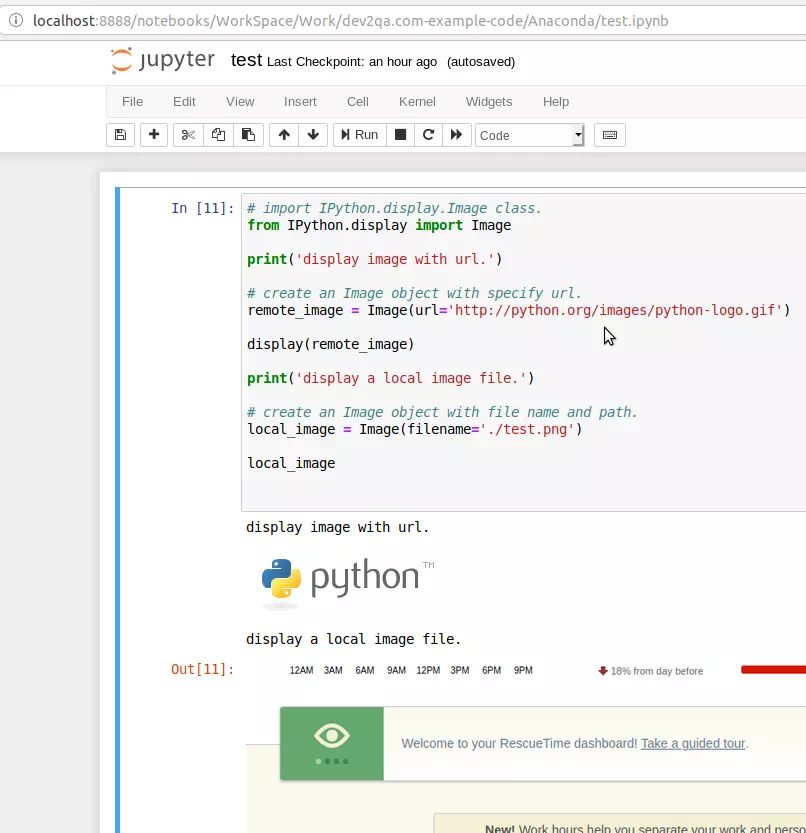This screenshot has height=833, width=806.
Task: Click the display(remote_image) code line
Action: (330, 344)
